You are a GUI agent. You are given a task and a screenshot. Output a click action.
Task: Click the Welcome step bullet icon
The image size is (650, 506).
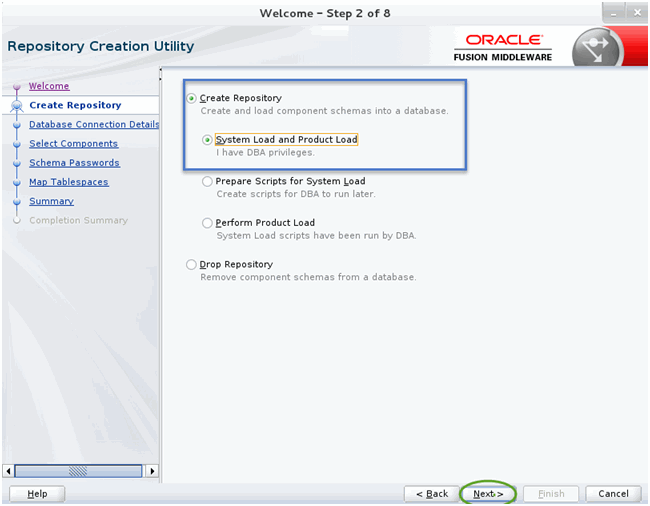(17, 87)
